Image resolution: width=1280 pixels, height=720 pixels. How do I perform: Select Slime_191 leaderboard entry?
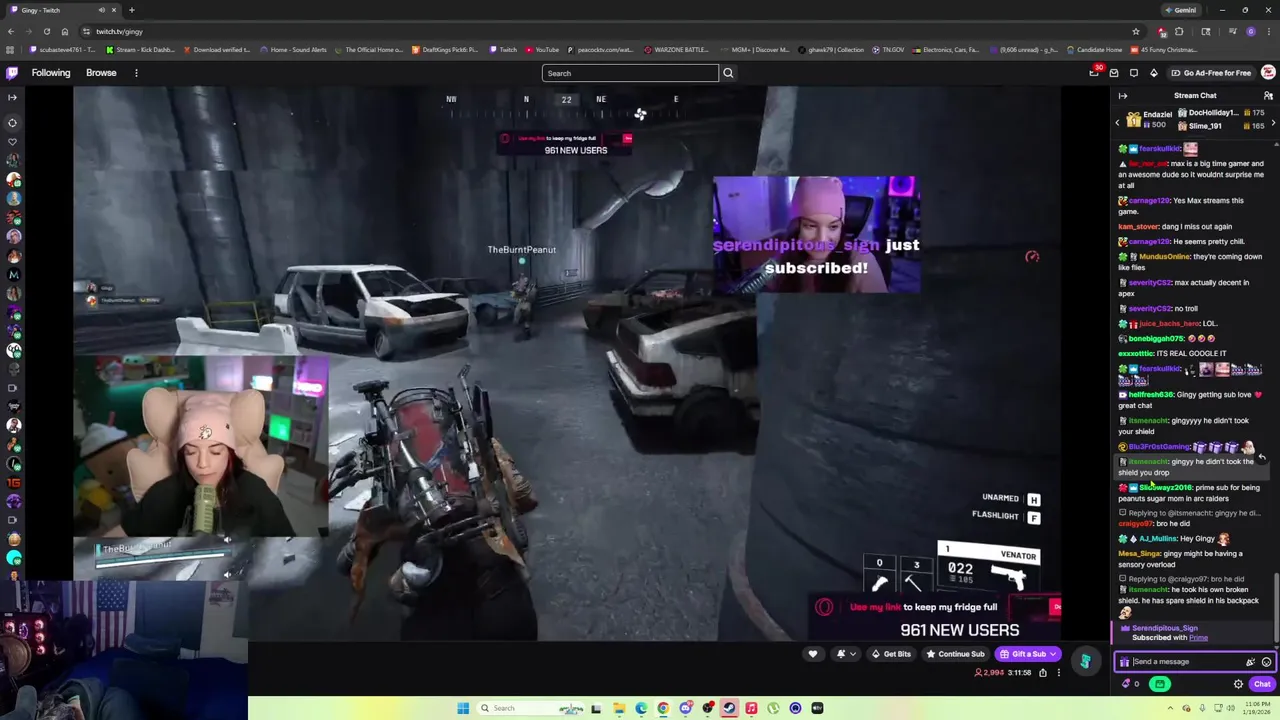(x=1220, y=126)
